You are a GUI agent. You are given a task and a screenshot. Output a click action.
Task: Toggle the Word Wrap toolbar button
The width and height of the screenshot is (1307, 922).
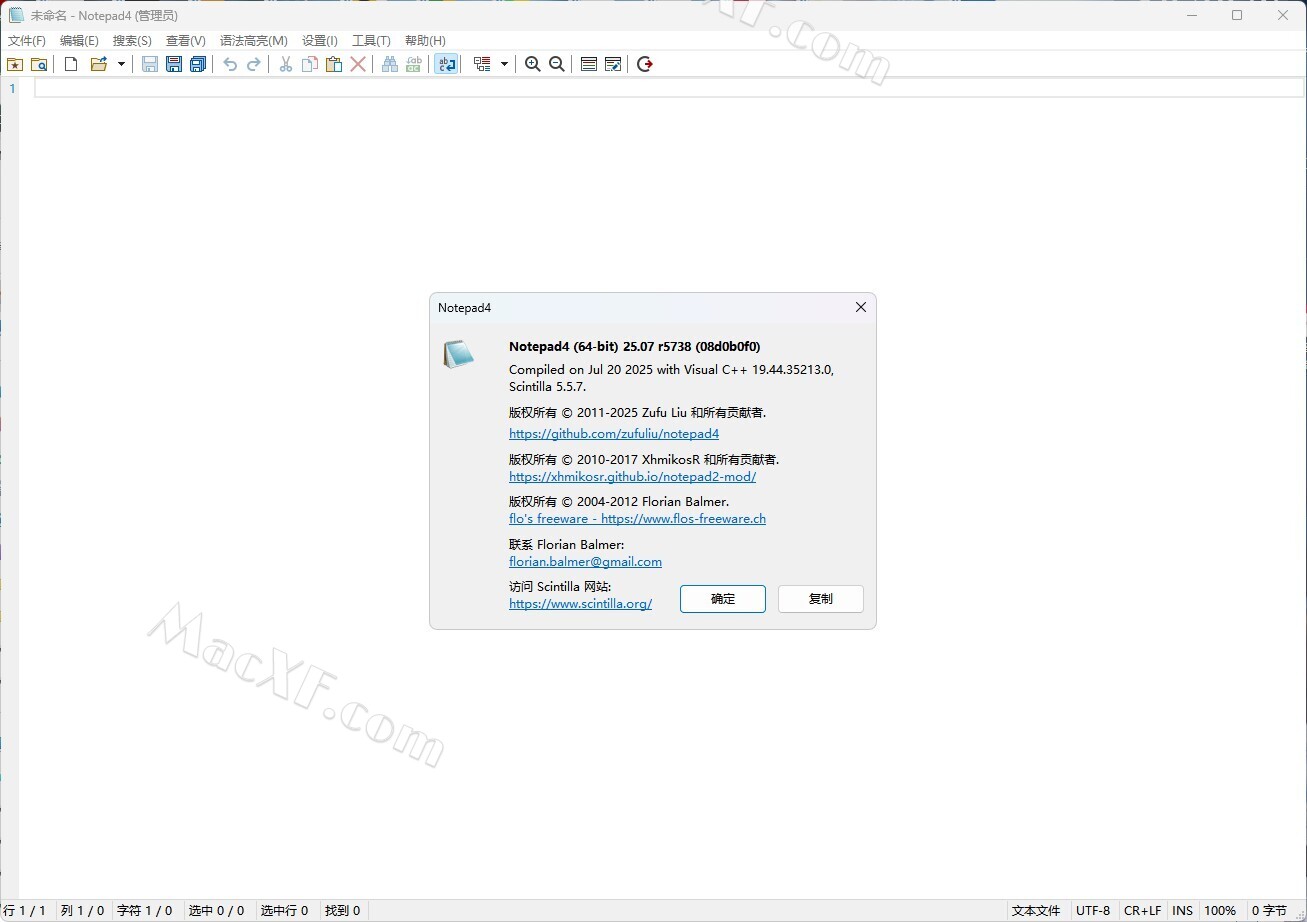(446, 64)
